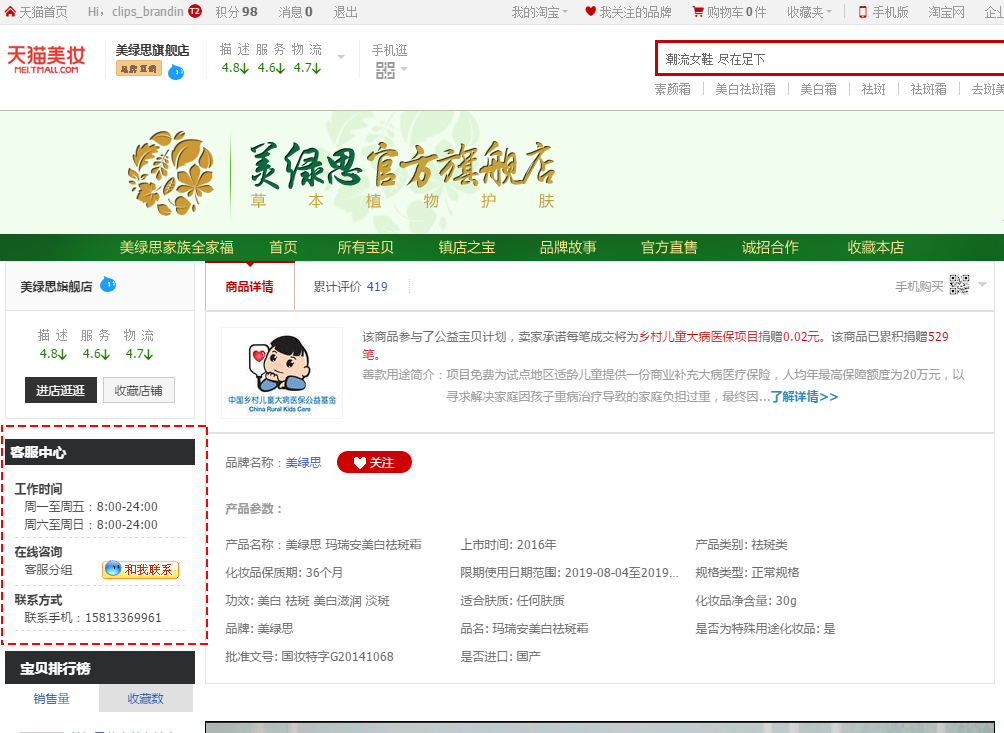Click the 乡村儿童大病医保项目 link
Viewport: 1004px width, 733px height.
pos(699,337)
